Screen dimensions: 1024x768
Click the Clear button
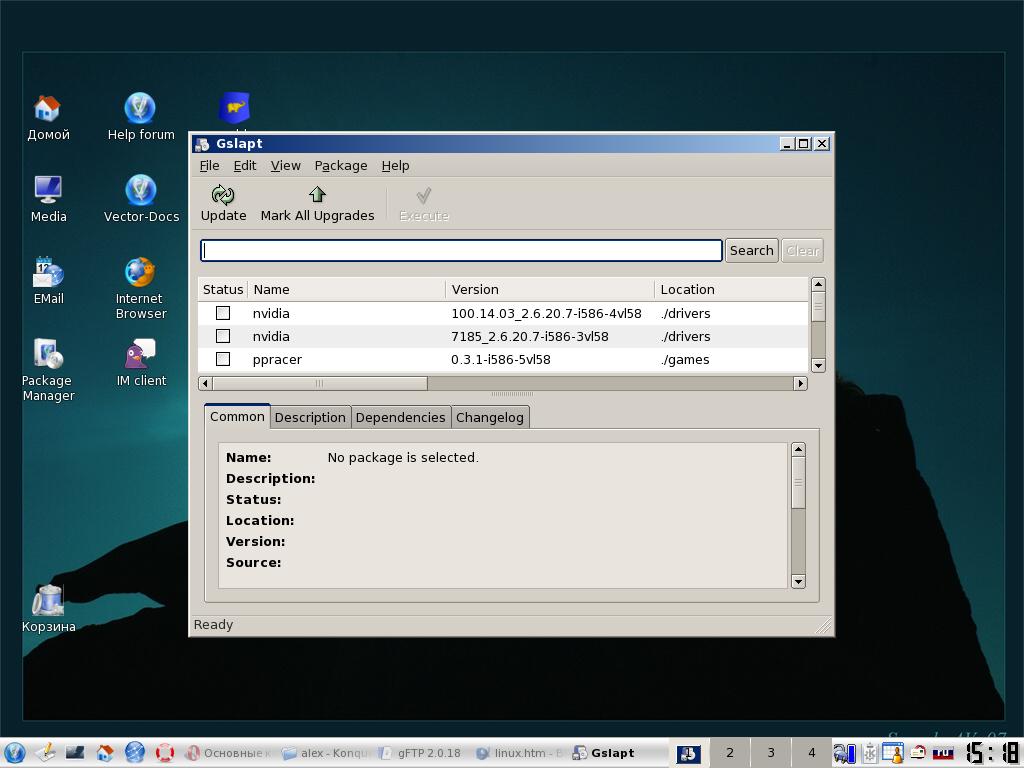tap(802, 251)
